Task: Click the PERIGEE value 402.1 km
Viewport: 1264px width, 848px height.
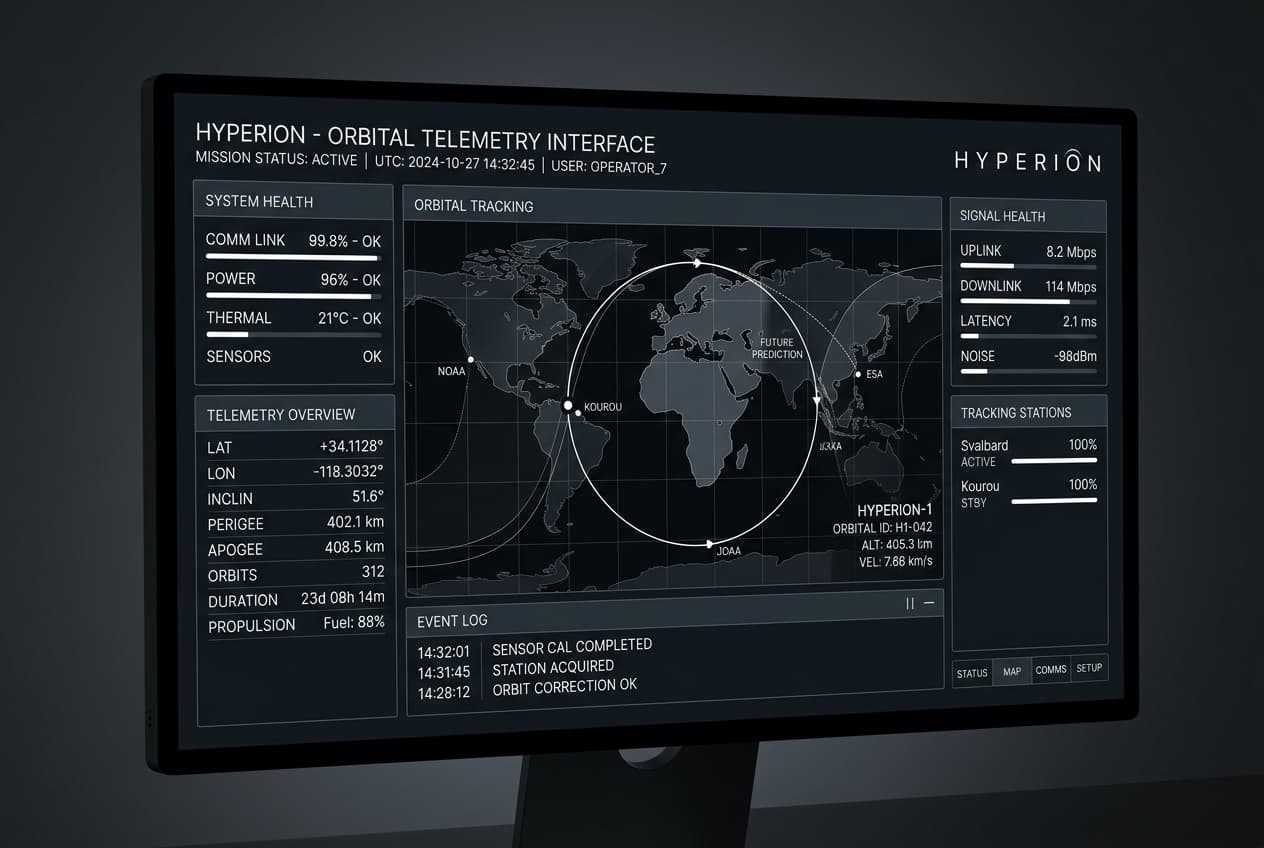Action: (355, 522)
